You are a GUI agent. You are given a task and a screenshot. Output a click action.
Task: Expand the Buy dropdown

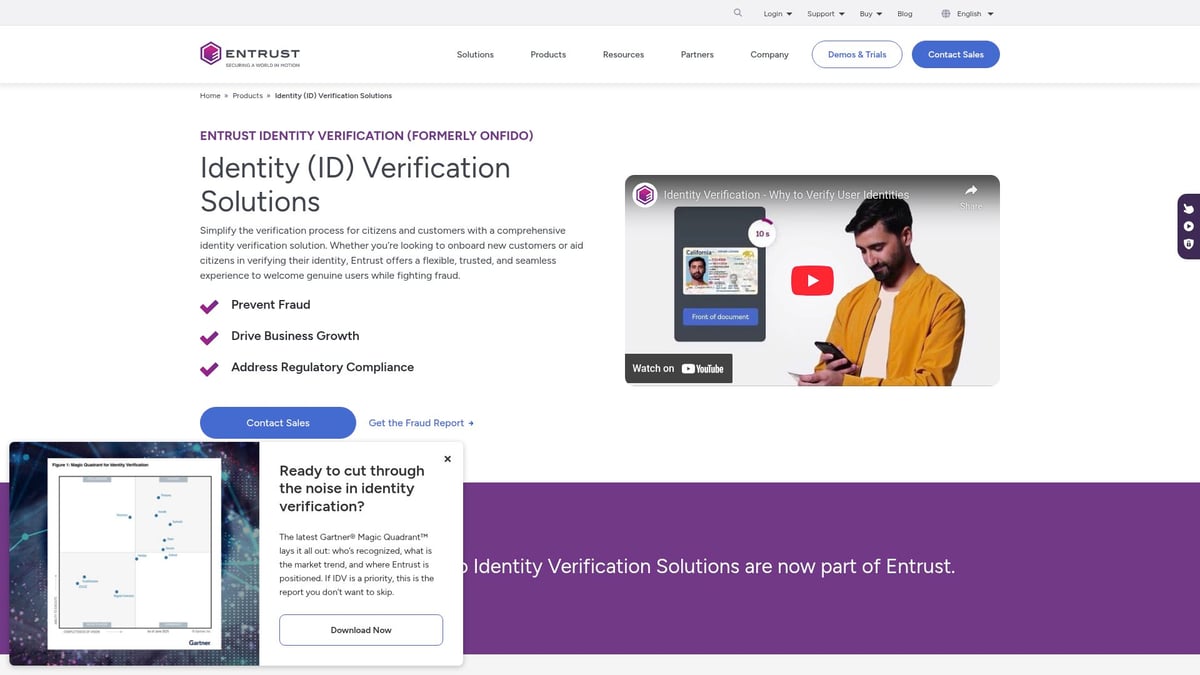tap(871, 14)
